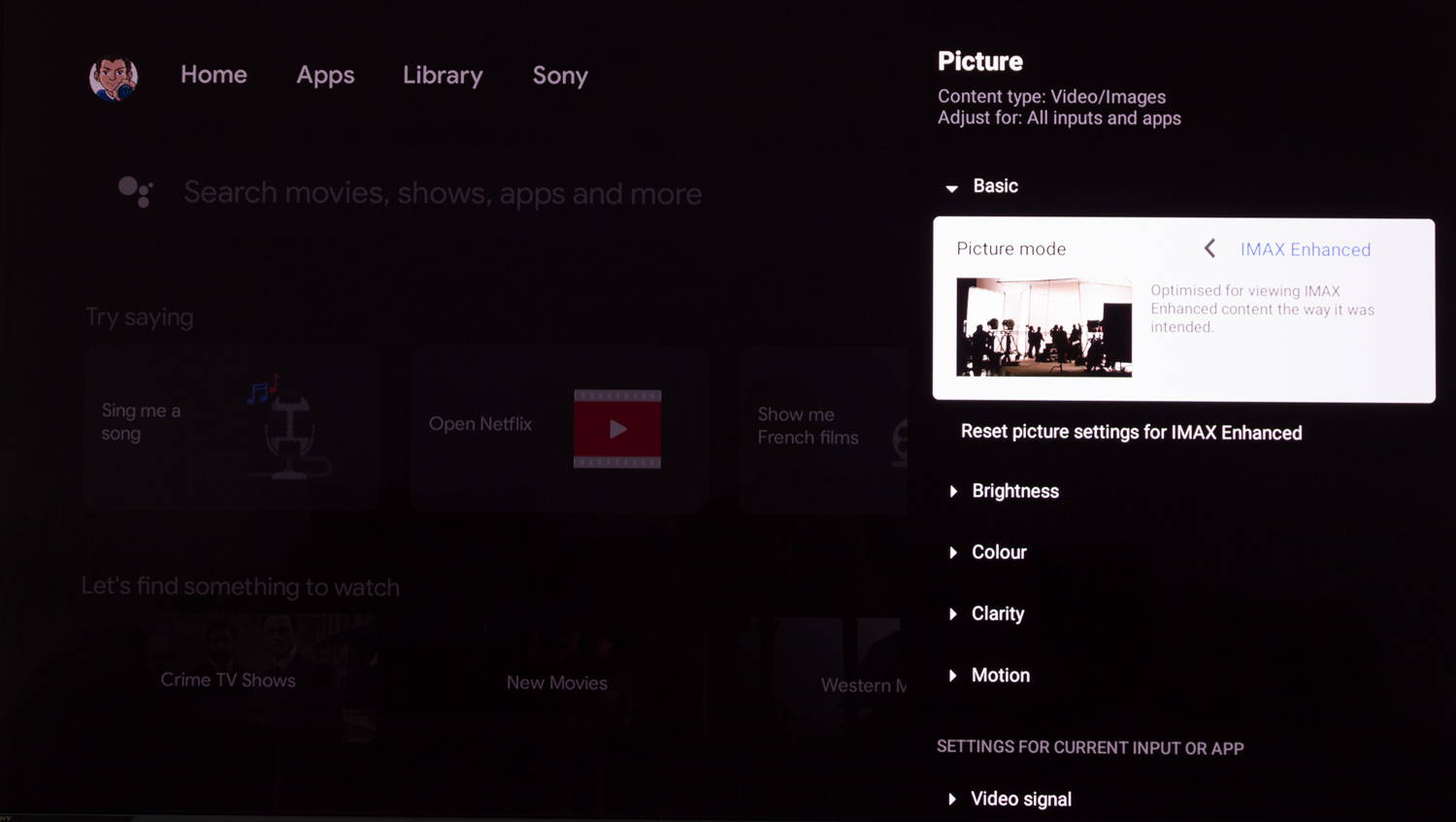This screenshot has width=1456, height=822.
Task: Open the Library tab
Action: [x=443, y=76]
